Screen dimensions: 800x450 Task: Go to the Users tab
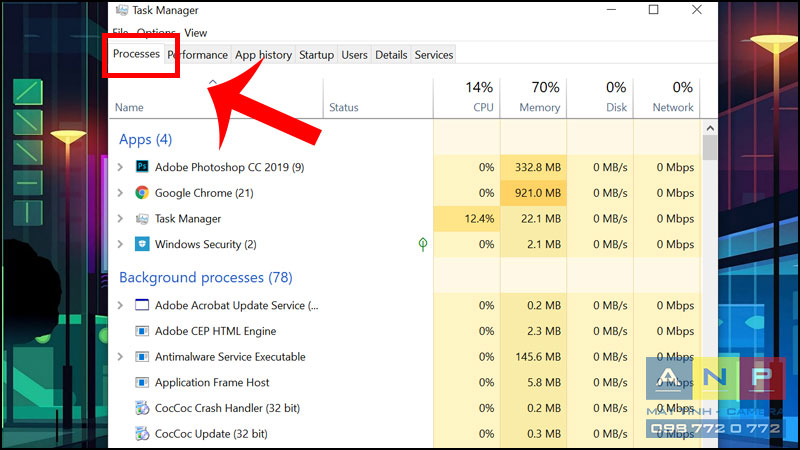[x=354, y=55]
